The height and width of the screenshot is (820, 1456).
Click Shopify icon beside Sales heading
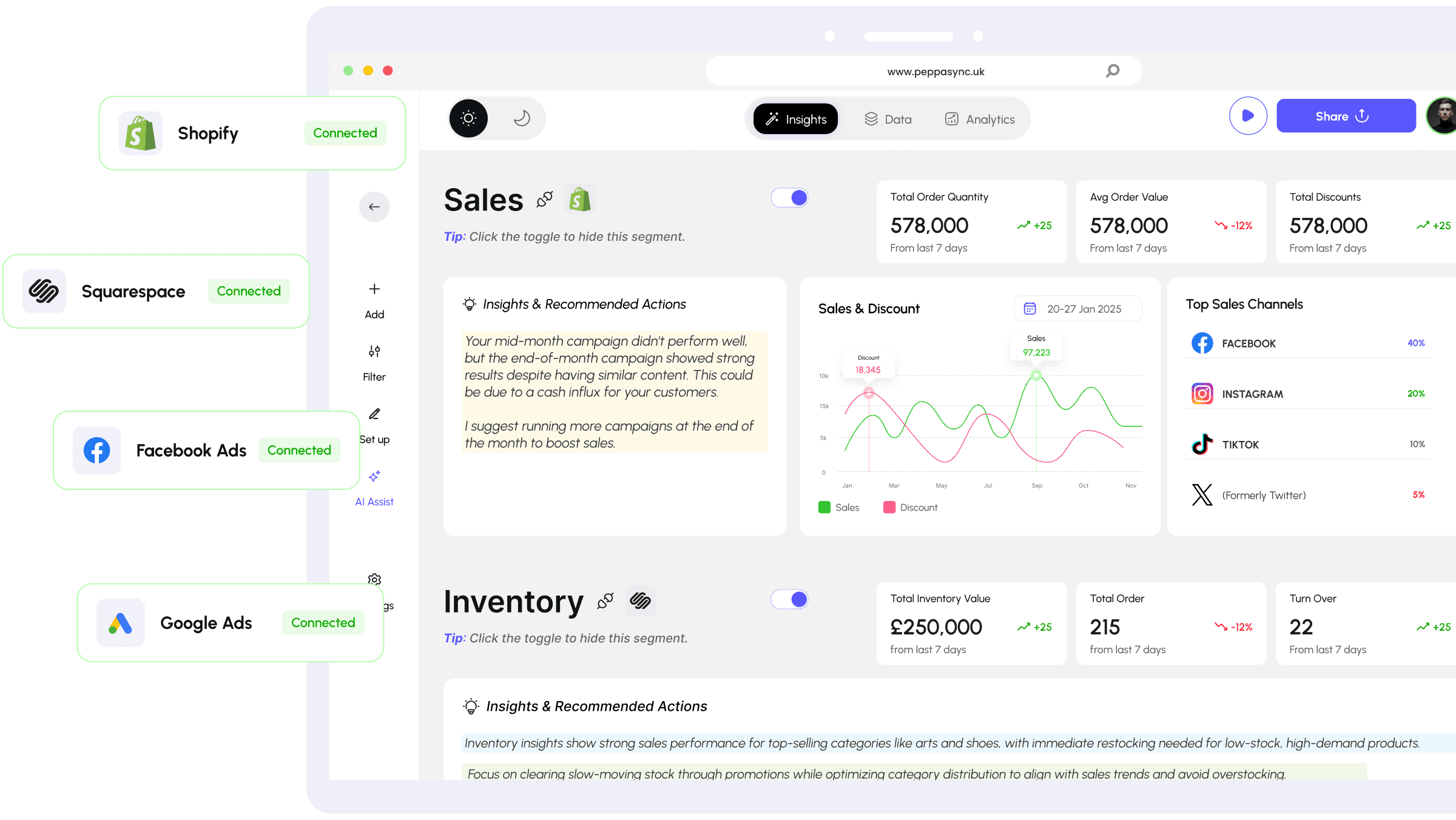click(x=580, y=199)
